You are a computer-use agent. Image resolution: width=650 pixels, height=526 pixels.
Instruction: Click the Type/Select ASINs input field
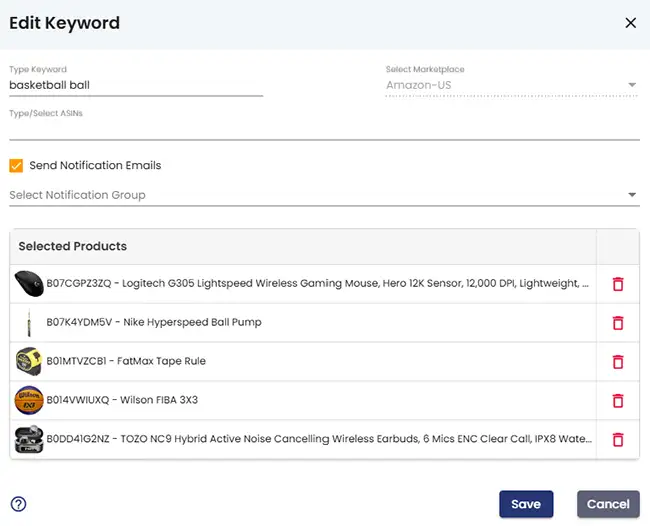(x=324, y=131)
